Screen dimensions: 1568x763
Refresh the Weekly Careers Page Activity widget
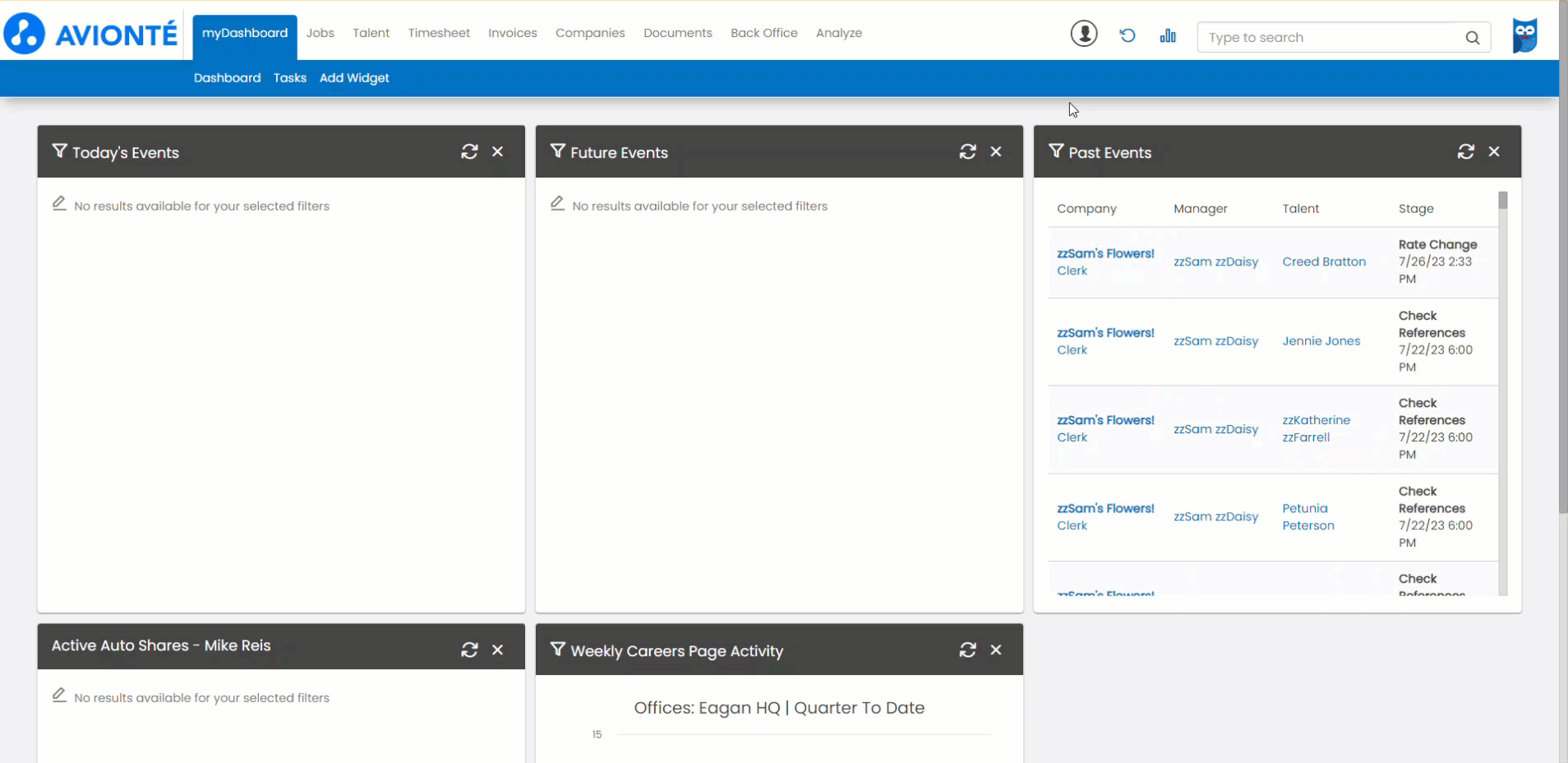[968, 650]
